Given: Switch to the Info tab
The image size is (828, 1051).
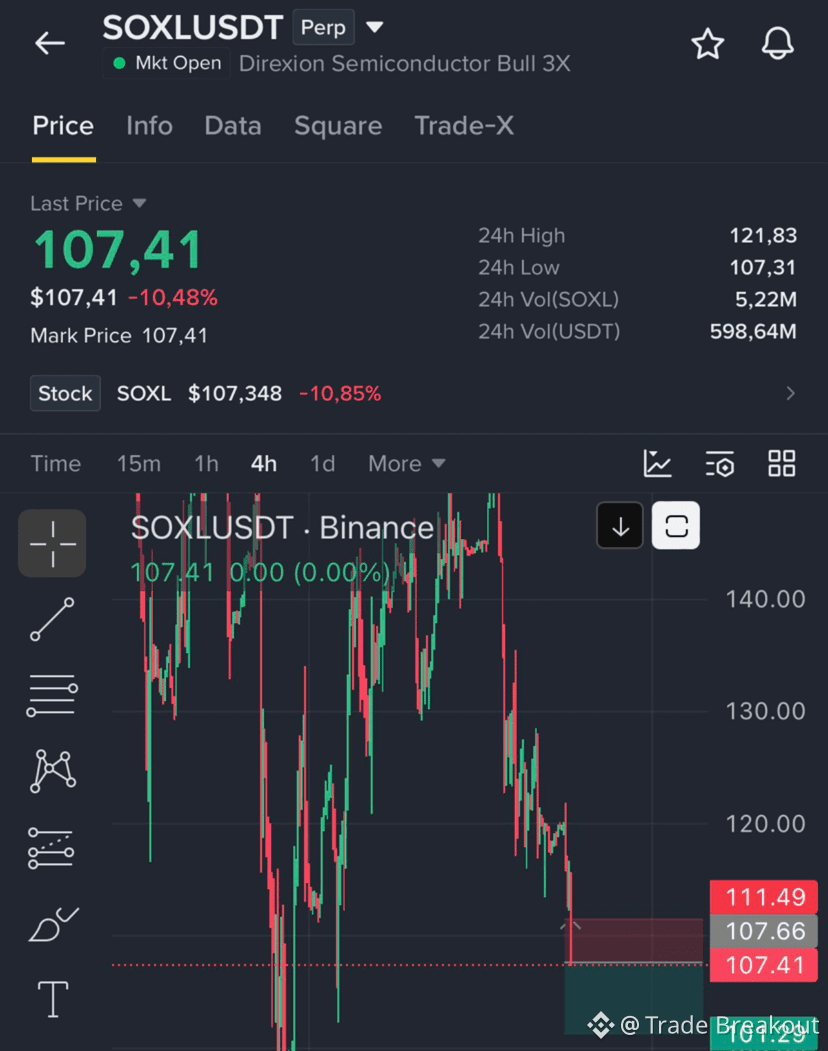Looking at the screenshot, I should point(149,126).
